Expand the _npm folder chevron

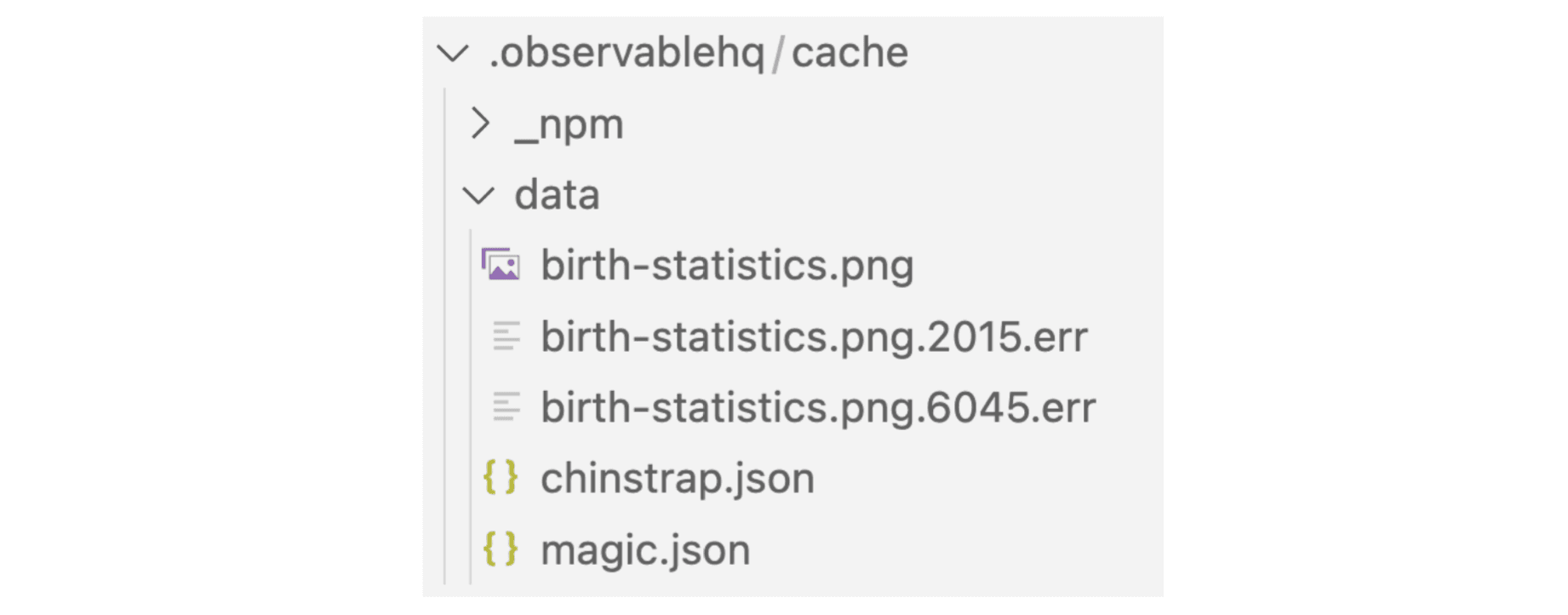pyautogui.click(x=480, y=124)
